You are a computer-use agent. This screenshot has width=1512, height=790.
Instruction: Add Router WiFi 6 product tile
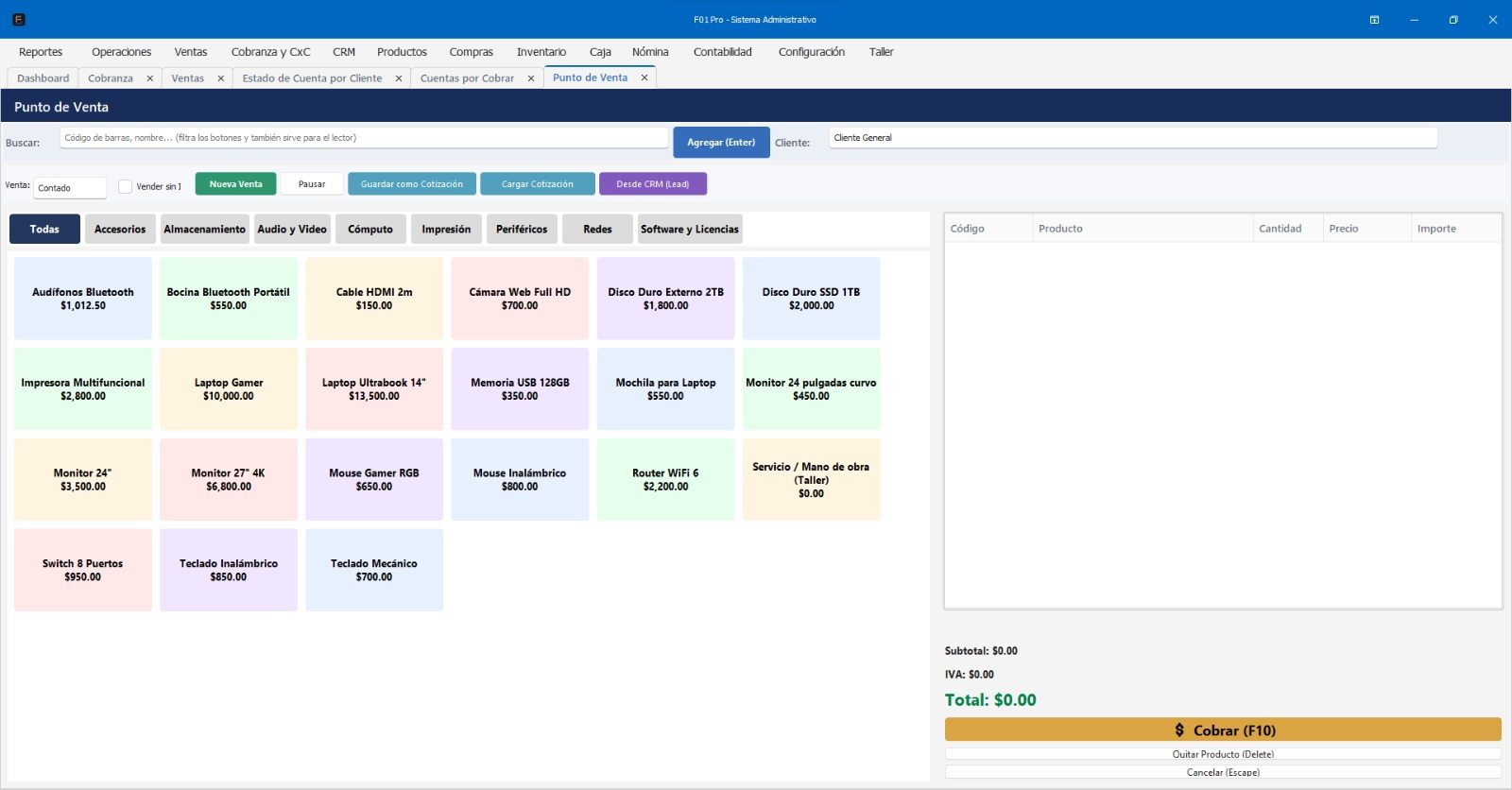(x=665, y=479)
